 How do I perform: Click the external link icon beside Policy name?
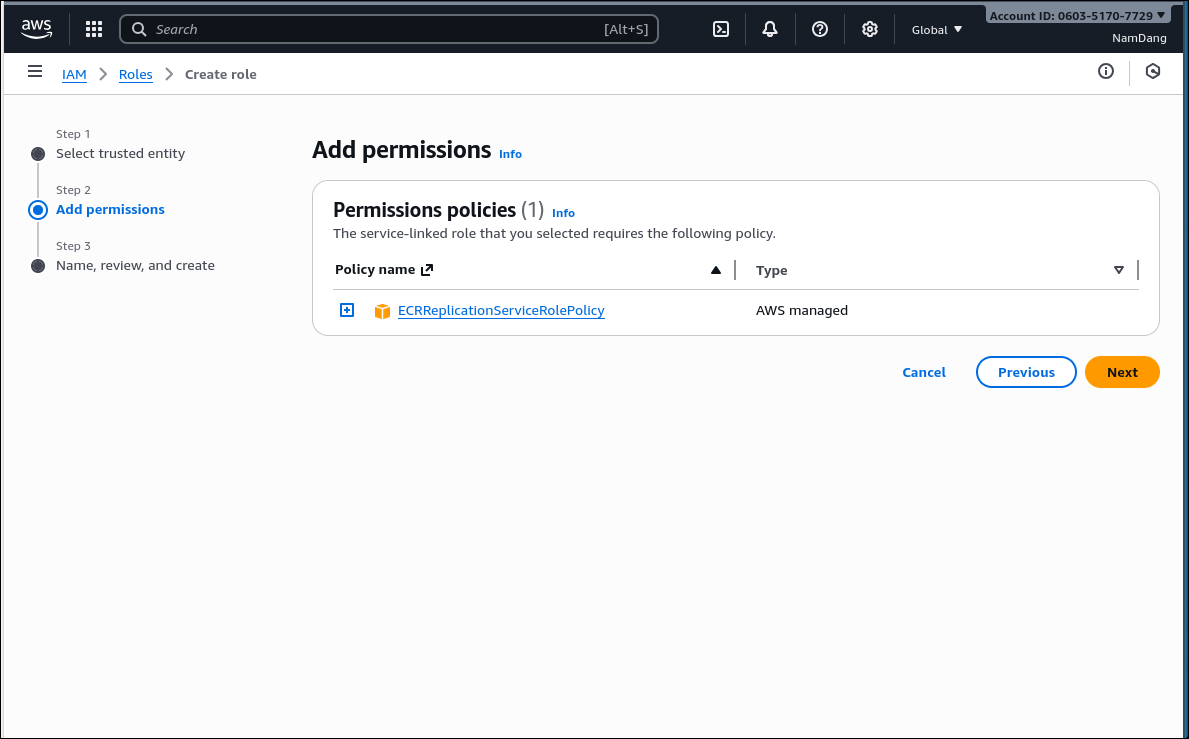tap(427, 268)
